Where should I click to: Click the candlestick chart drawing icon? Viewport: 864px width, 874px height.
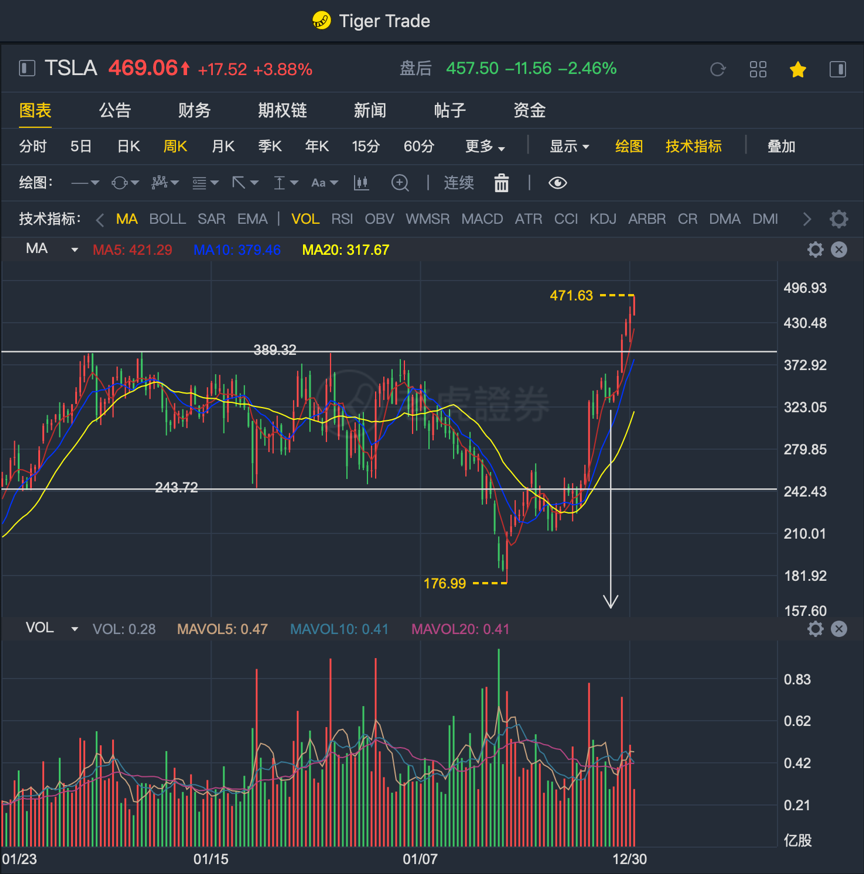tap(361, 183)
